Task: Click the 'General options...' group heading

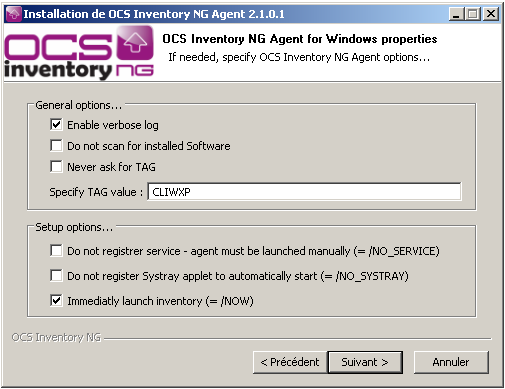Action: (x=79, y=105)
